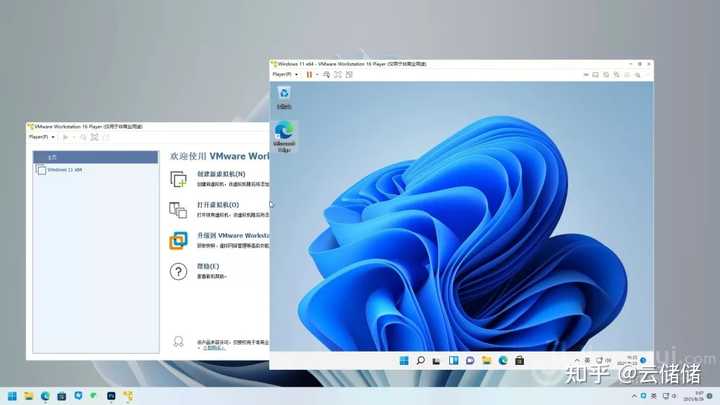This screenshot has height=405, width=720.
Task: Click Unity mode icon in the library window toolbar
Action: click(x=106, y=137)
